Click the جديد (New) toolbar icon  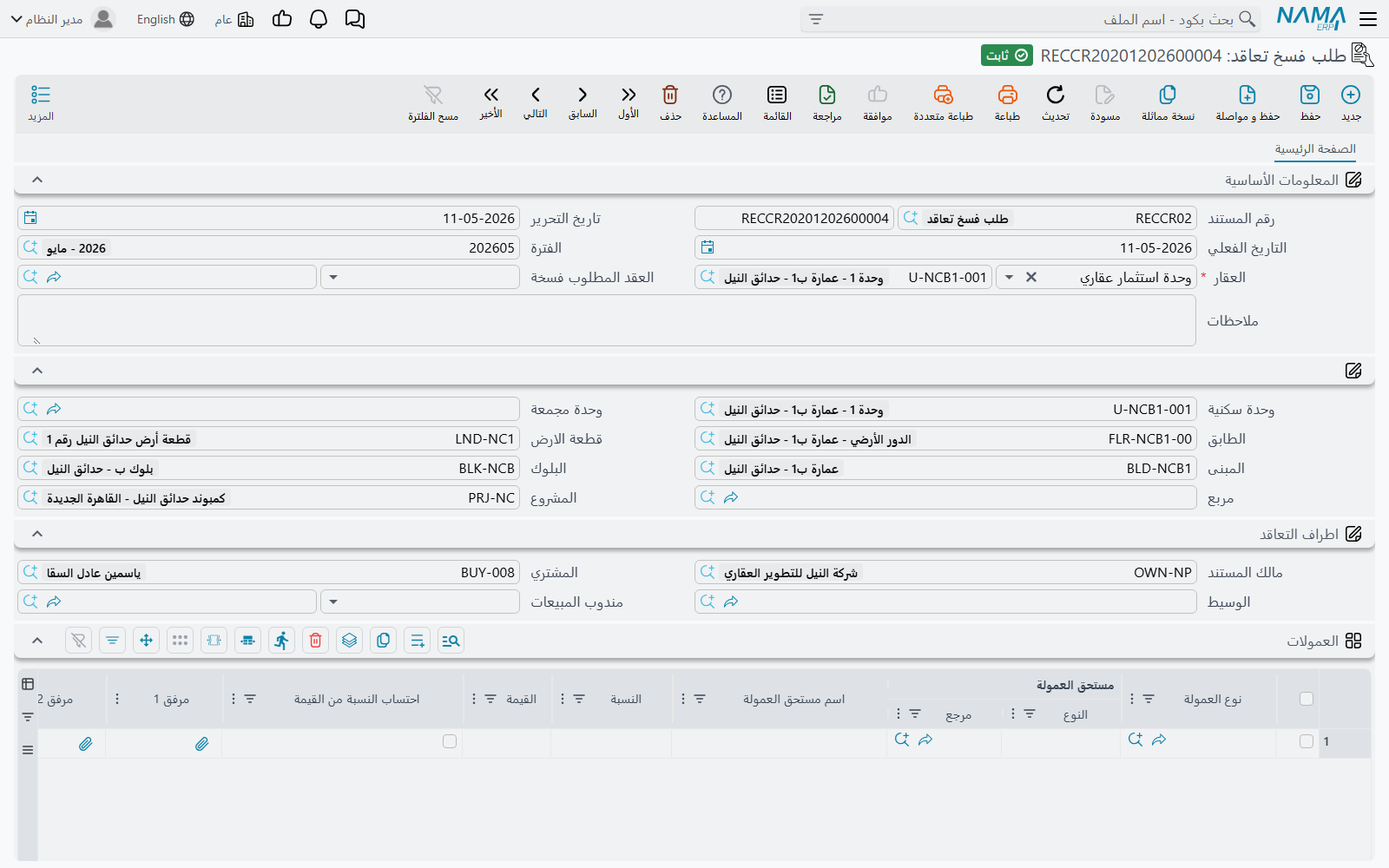tap(1351, 95)
